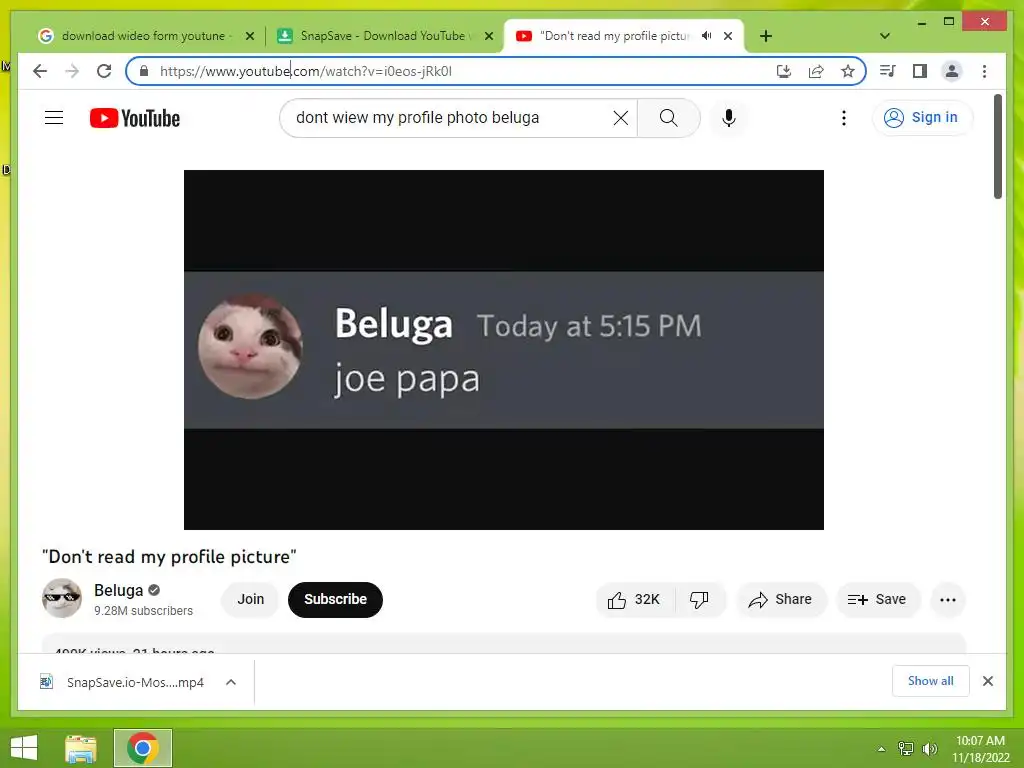Switch to the SnapSave tab
This screenshot has height=768, width=1024.
(x=383, y=36)
